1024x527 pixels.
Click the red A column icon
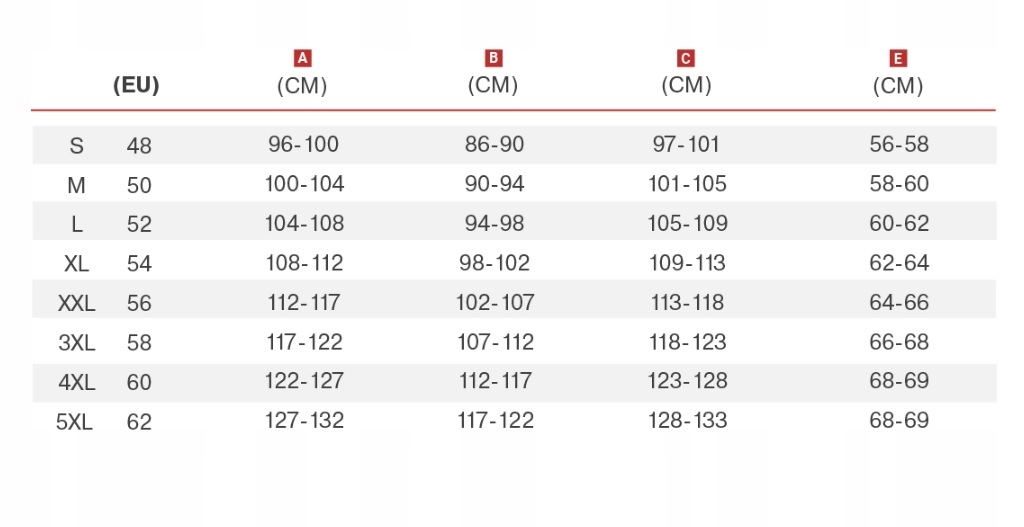click(x=303, y=58)
